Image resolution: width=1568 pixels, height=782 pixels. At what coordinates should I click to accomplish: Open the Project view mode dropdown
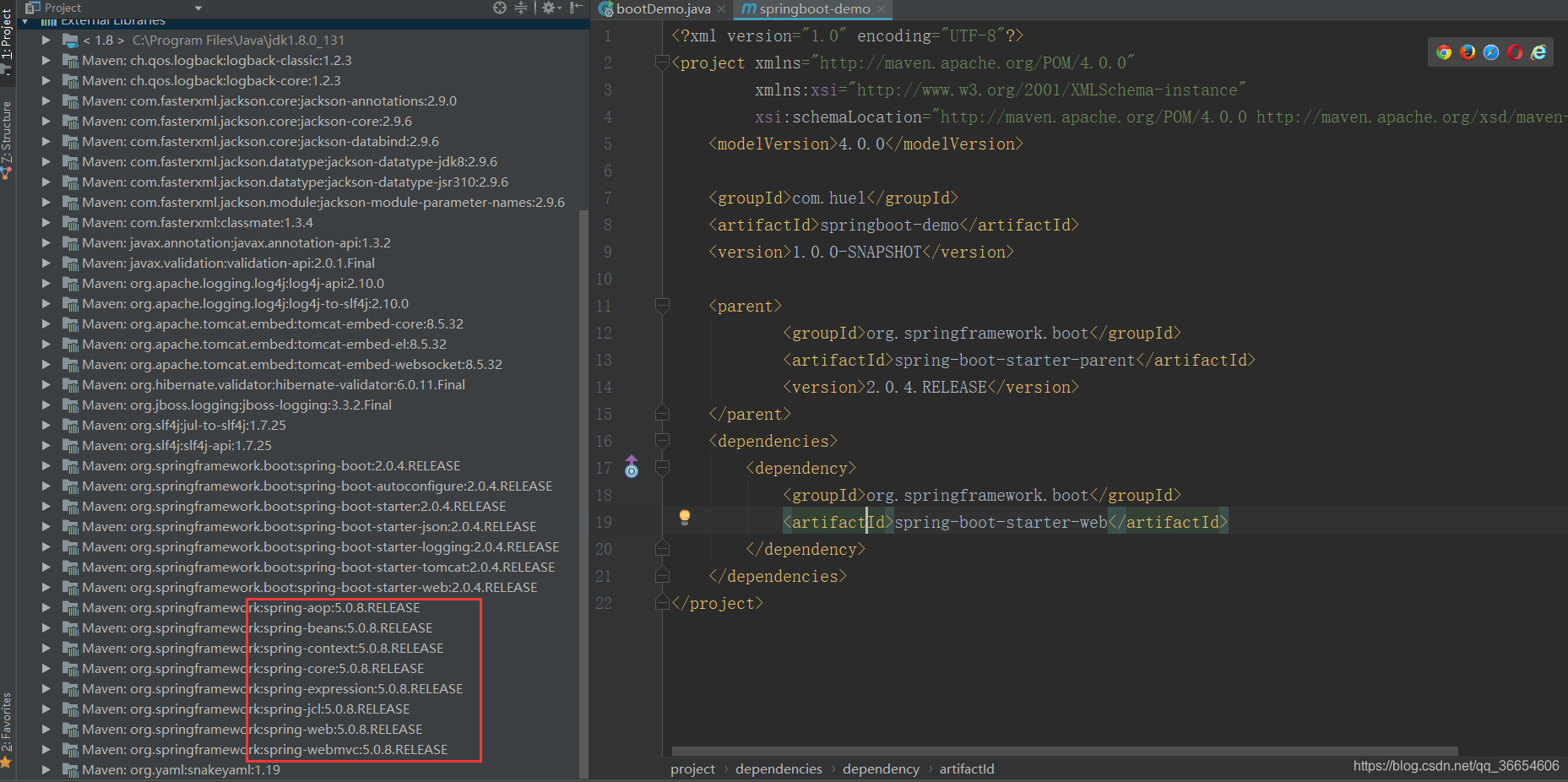(x=198, y=8)
